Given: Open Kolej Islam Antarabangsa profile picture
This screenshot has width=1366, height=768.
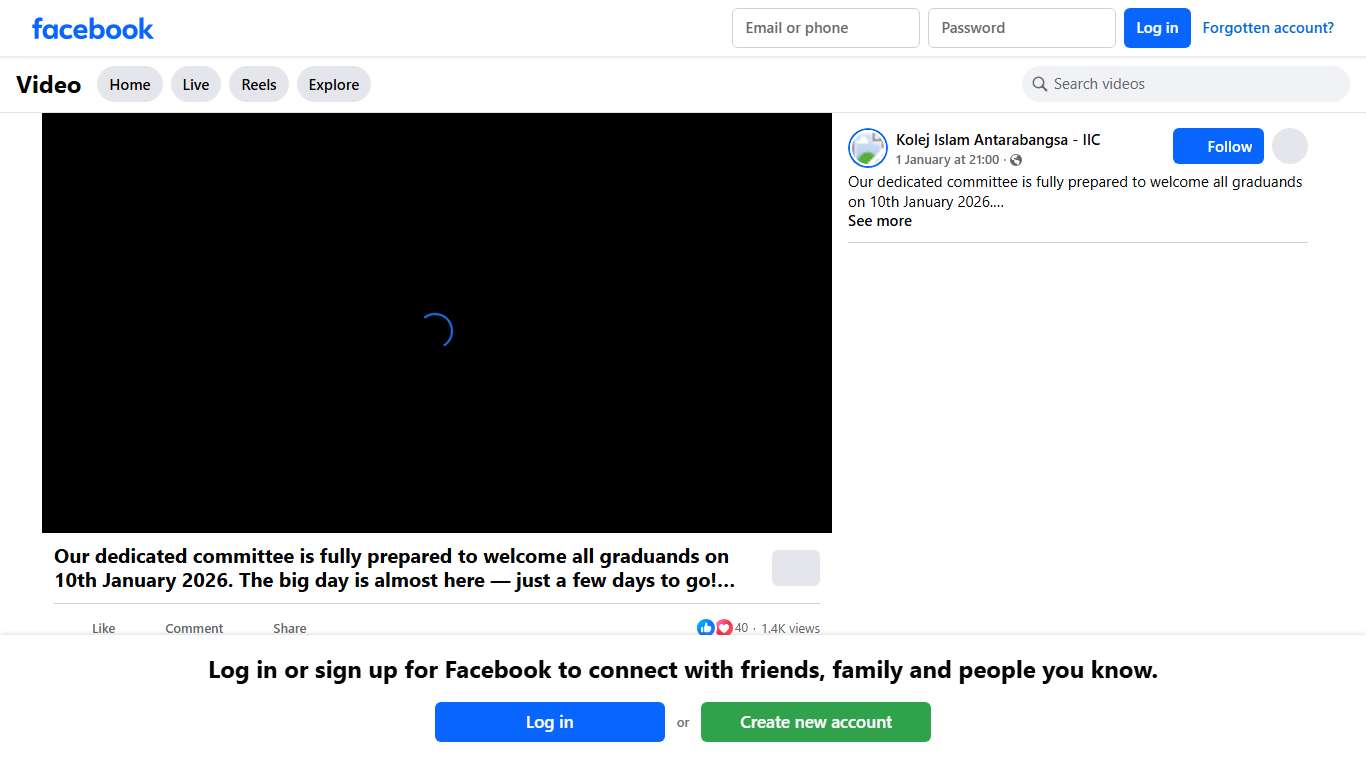Looking at the screenshot, I should 867,148.
